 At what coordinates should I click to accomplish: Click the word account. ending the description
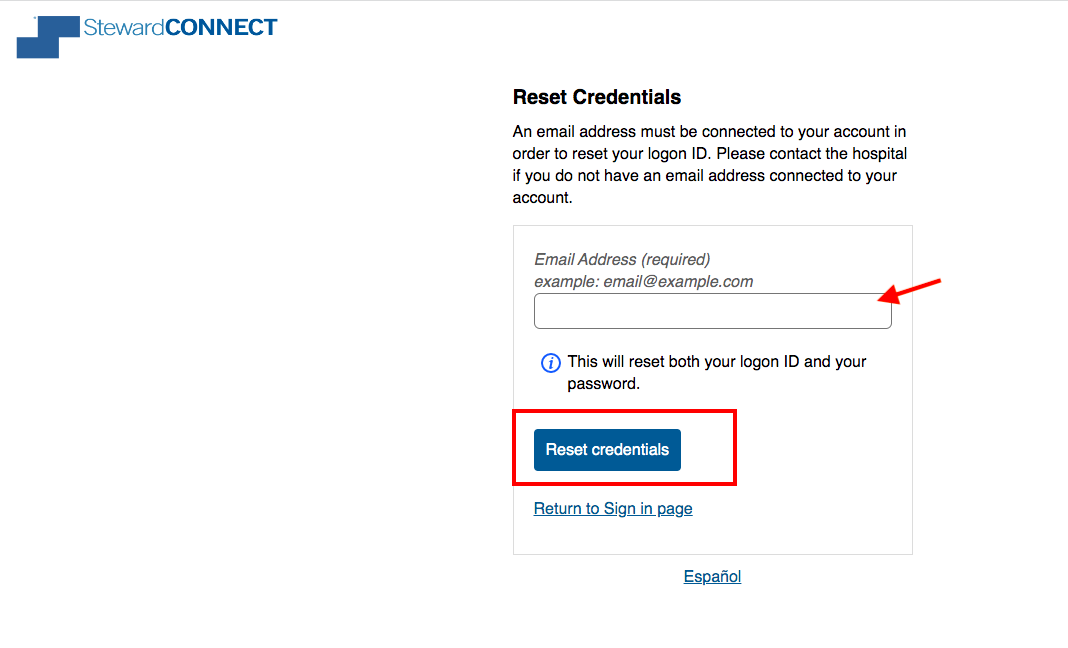click(x=543, y=198)
